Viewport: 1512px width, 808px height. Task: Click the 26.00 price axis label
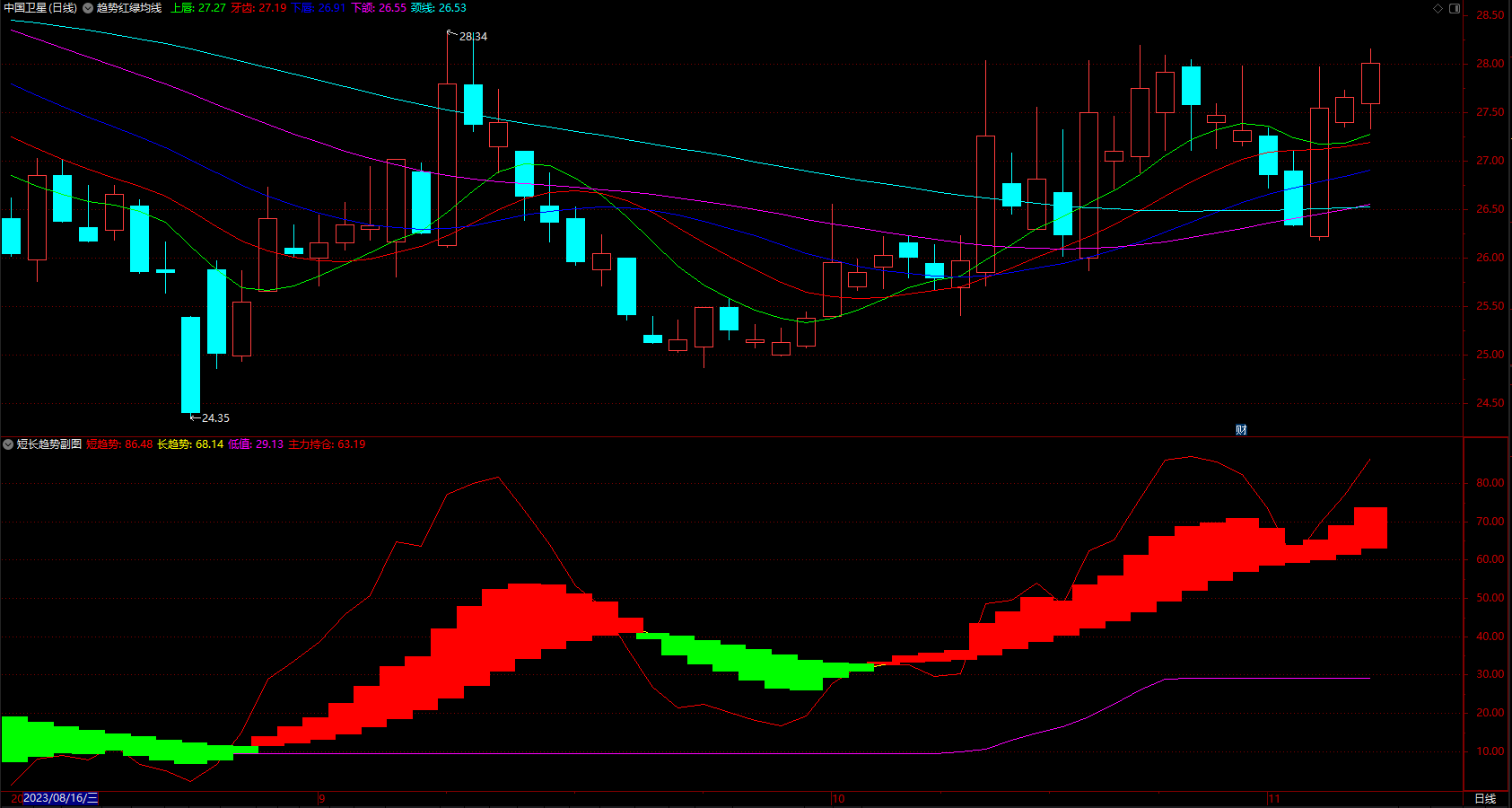click(1490, 258)
